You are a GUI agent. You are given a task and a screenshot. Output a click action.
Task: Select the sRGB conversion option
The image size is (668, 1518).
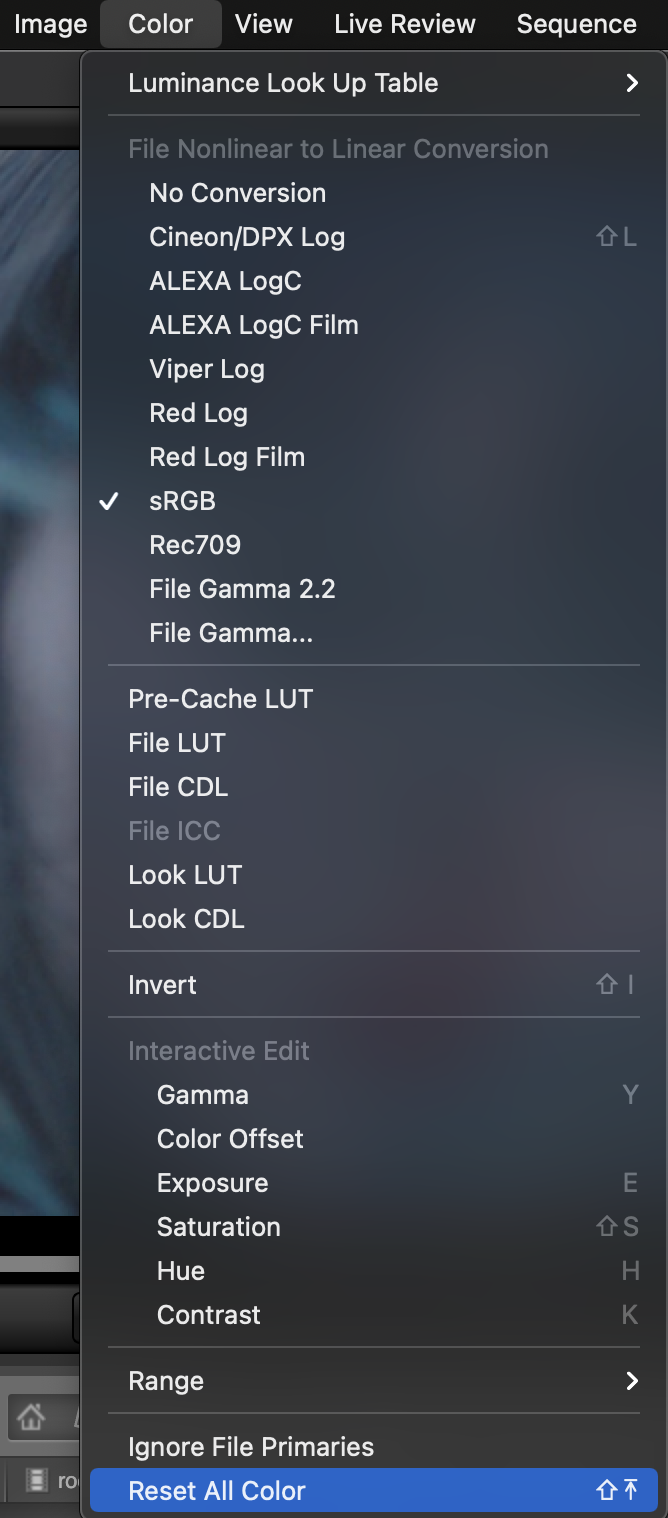pos(182,501)
